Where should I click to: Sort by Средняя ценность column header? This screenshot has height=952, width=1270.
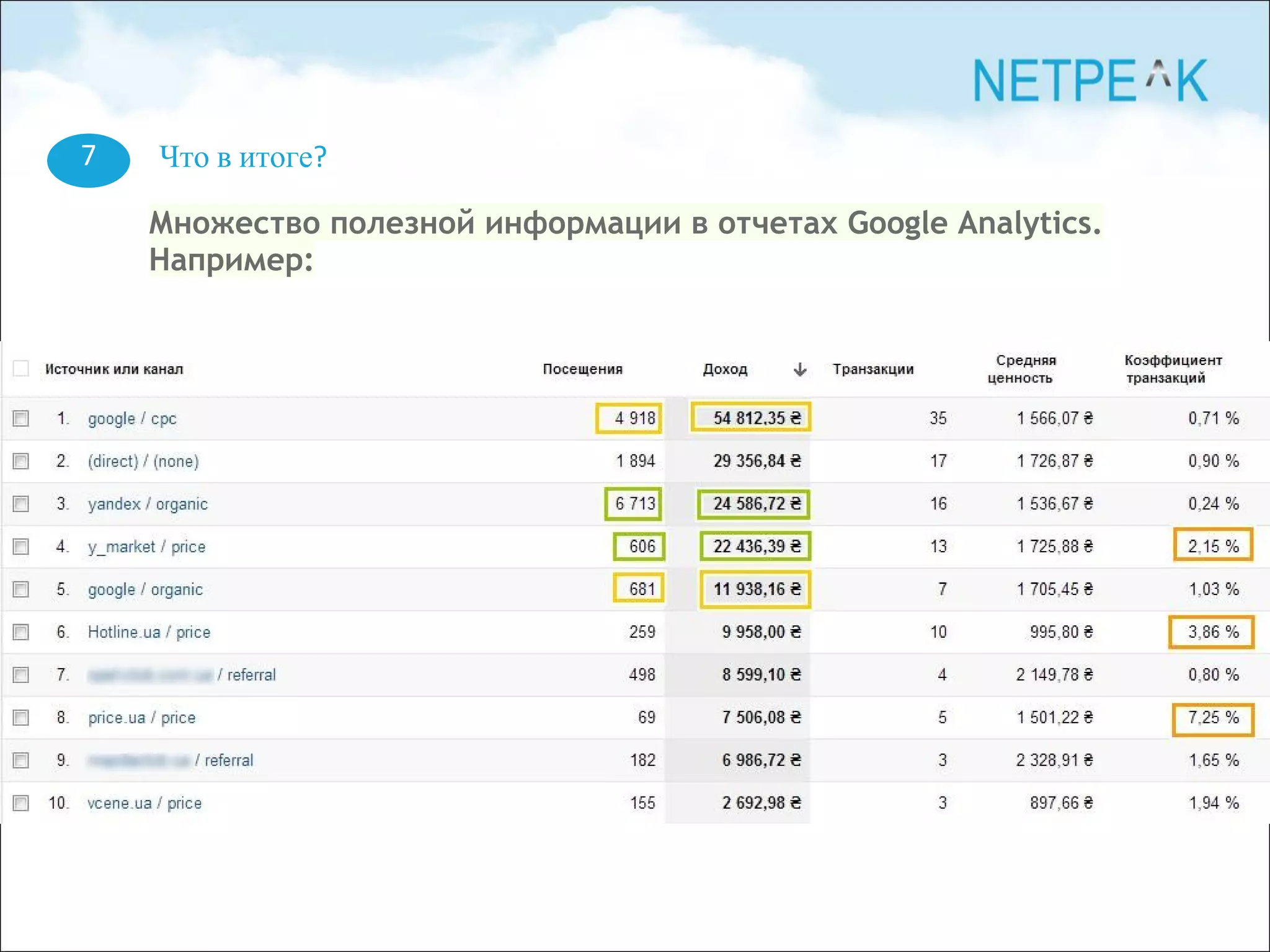(1023, 369)
